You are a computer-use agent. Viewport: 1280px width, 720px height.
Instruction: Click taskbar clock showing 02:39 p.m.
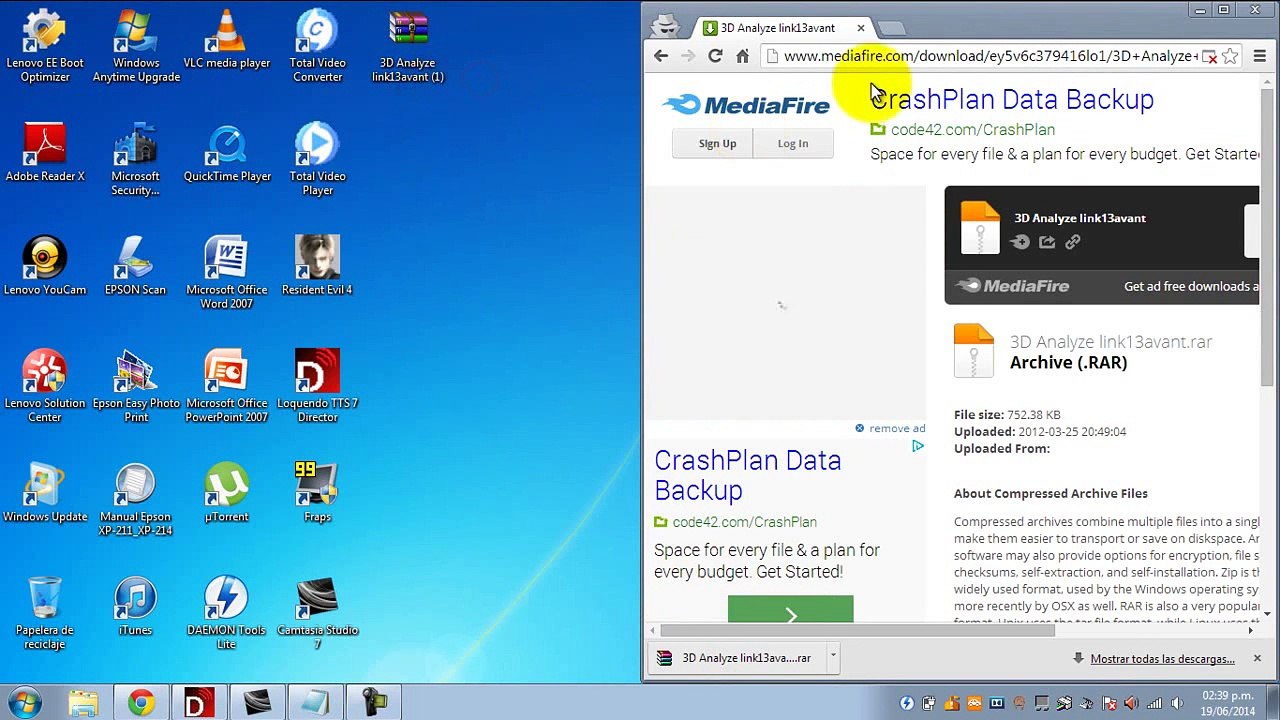point(1228,702)
